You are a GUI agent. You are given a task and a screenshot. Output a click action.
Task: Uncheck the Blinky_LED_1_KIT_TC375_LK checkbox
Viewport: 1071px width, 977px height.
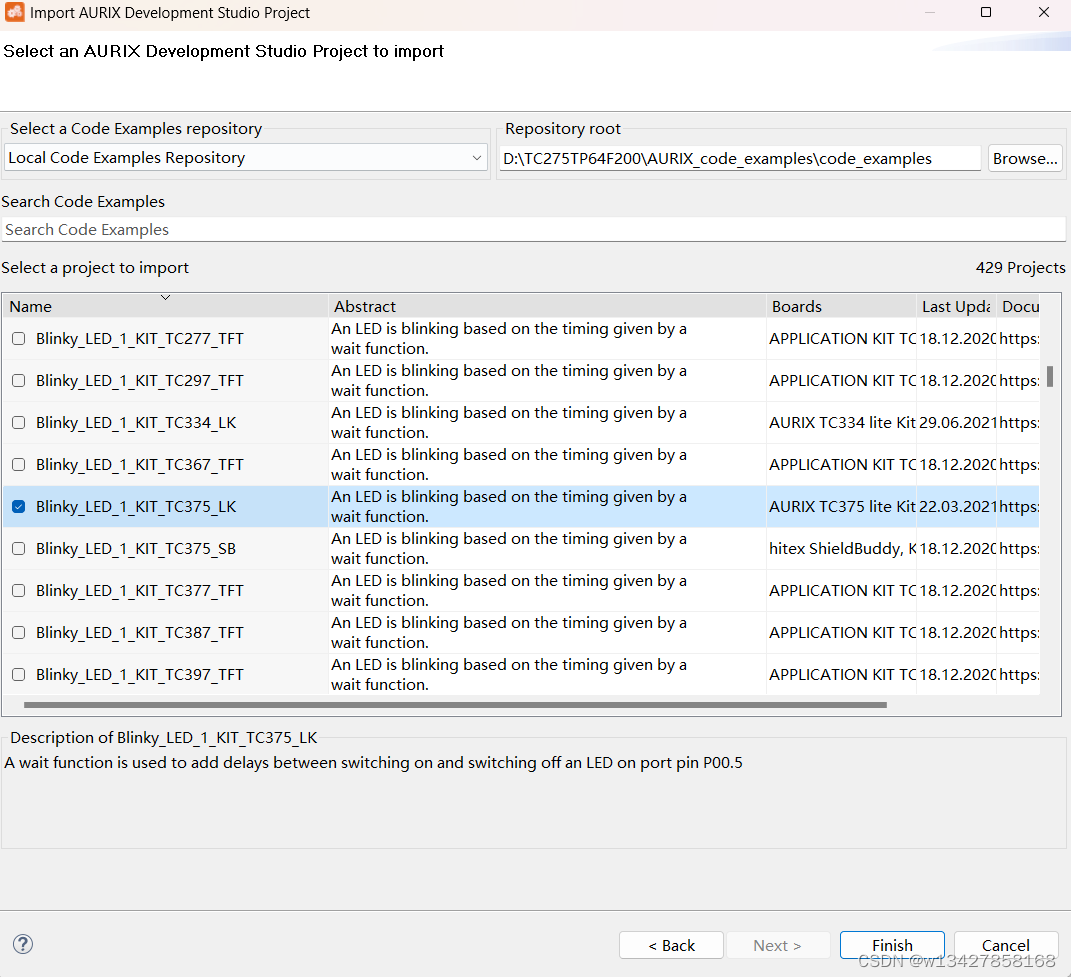(19, 507)
